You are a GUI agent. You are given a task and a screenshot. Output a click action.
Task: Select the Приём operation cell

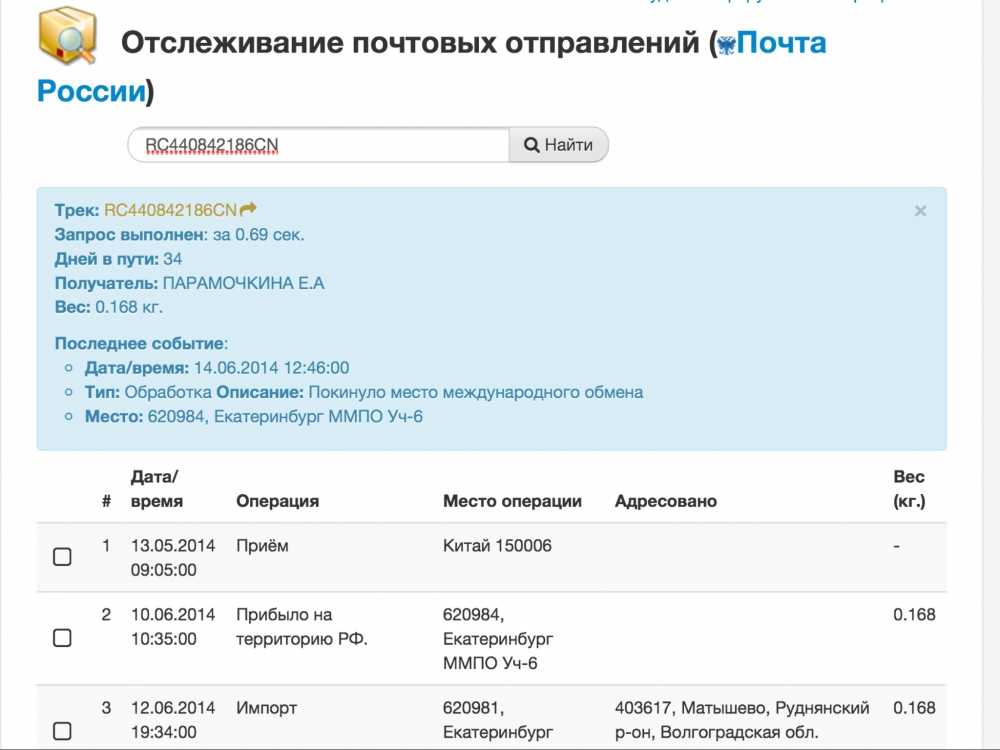pyautogui.click(x=262, y=546)
